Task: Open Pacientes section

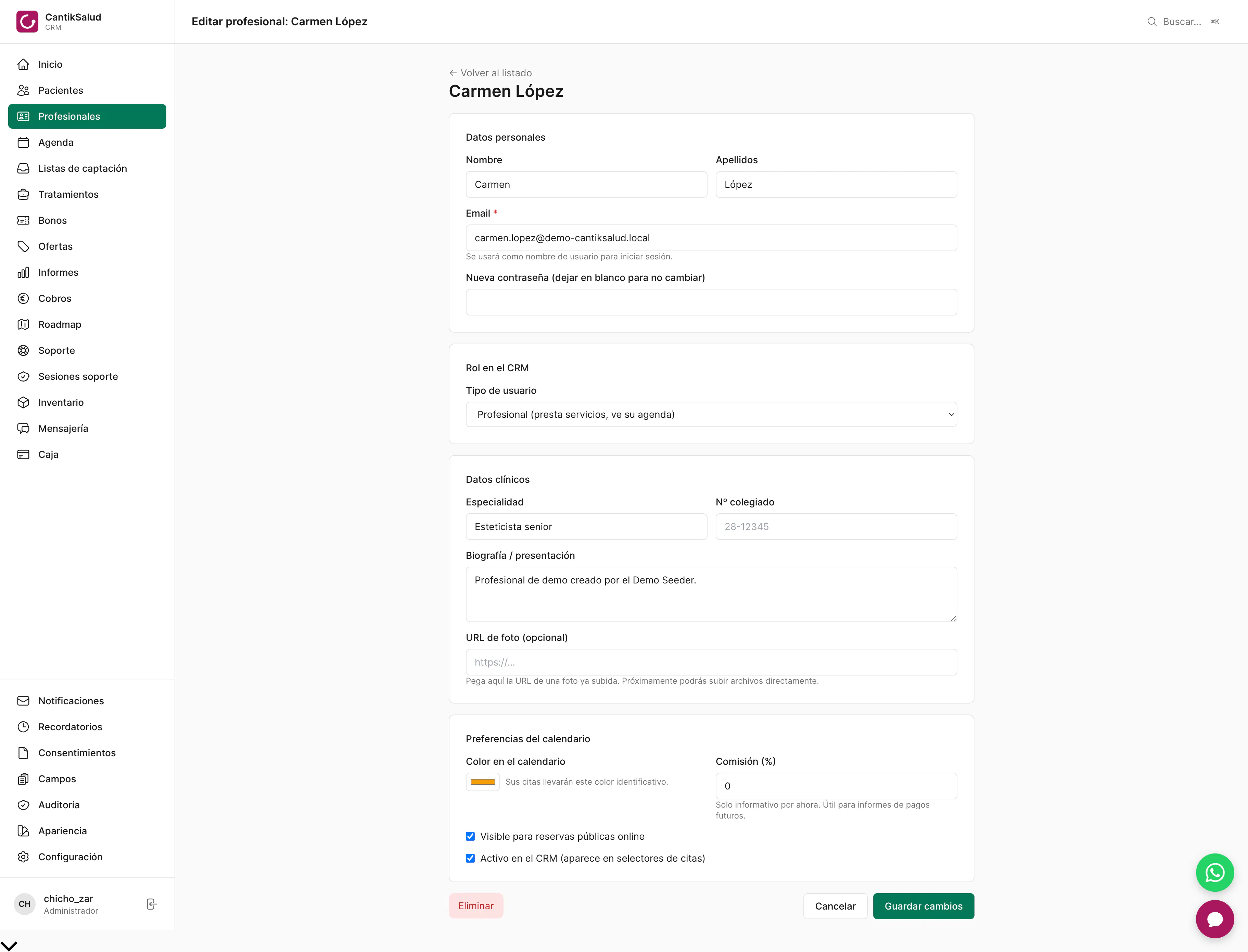Action: click(87, 90)
